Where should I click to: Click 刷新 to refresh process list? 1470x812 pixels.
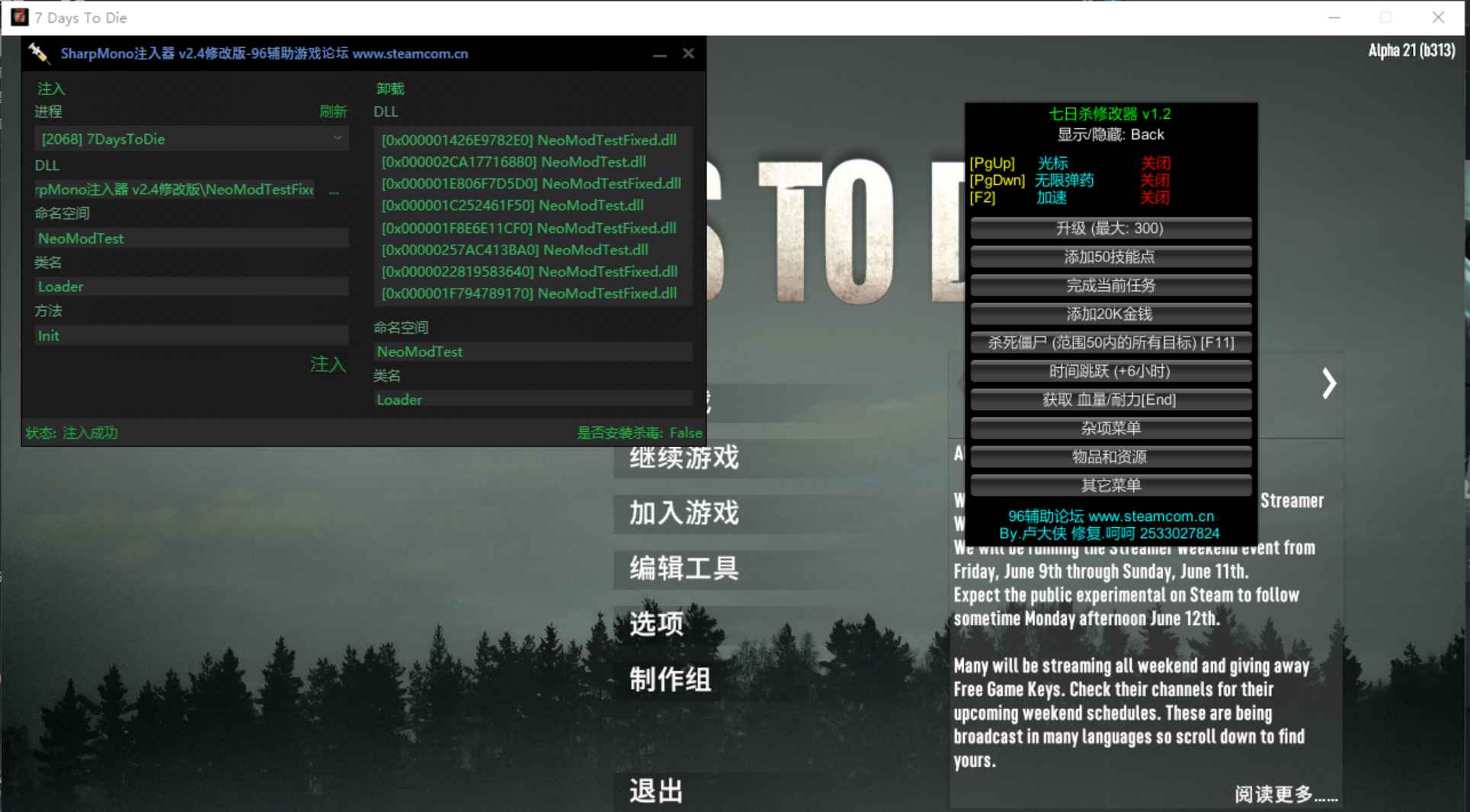point(332,112)
